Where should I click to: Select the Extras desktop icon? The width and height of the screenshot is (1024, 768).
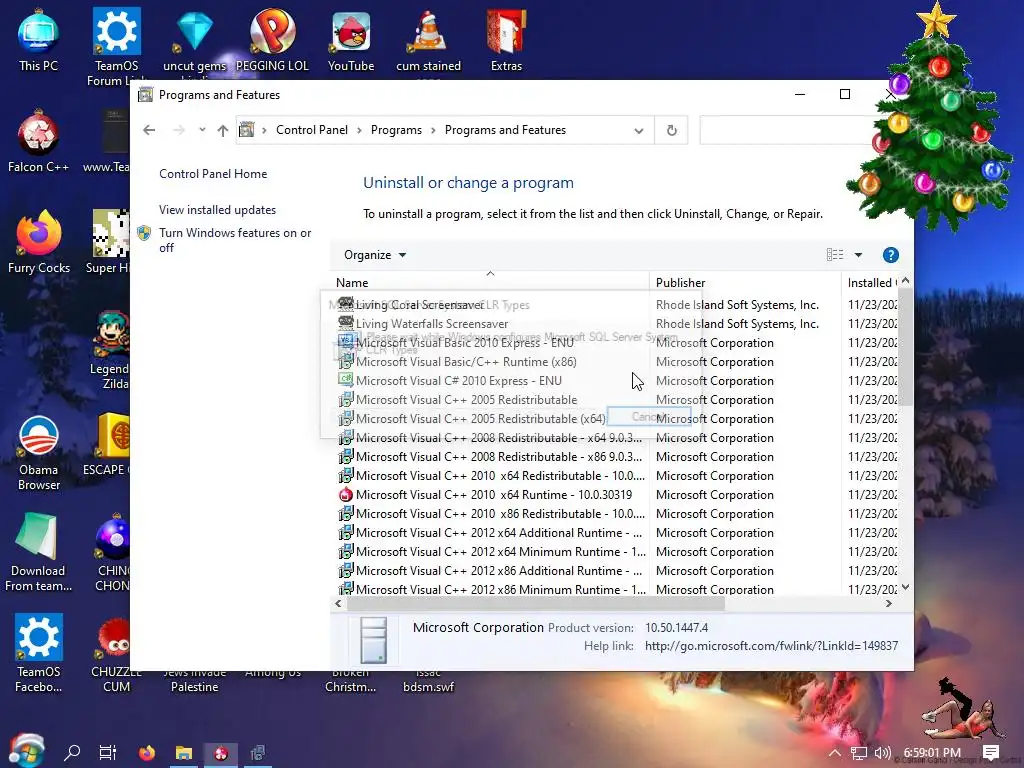point(506,40)
